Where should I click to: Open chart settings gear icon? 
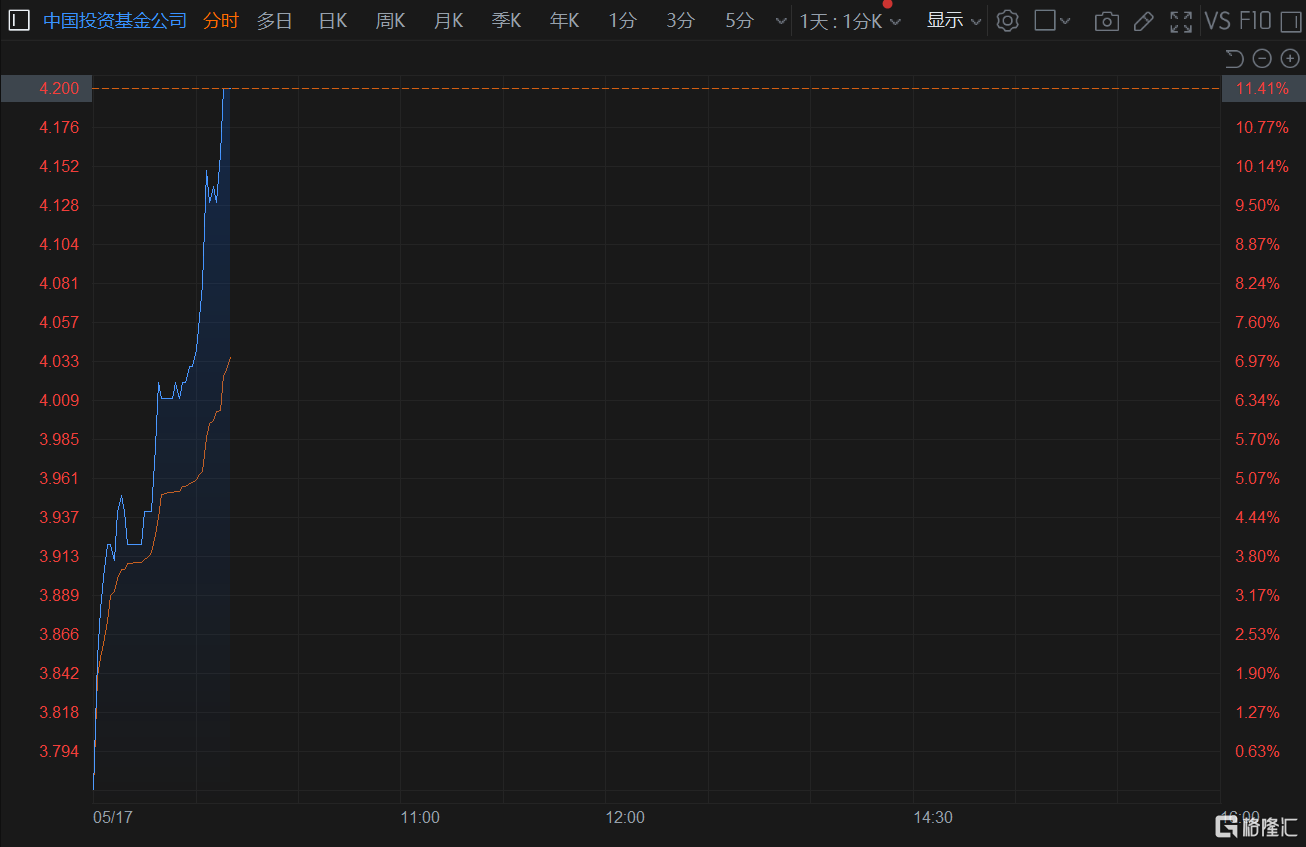(1007, 21)
